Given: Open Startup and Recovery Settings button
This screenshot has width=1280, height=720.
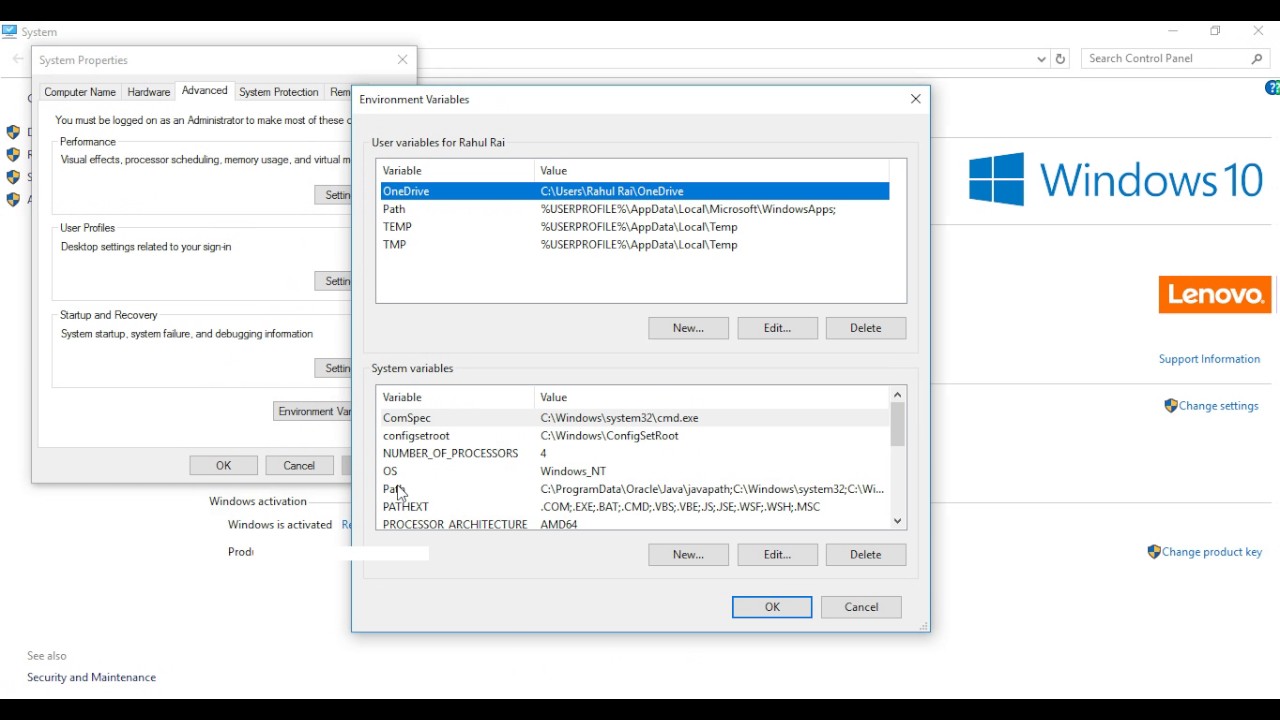Looking at the screenshot, I should (333, 368).
